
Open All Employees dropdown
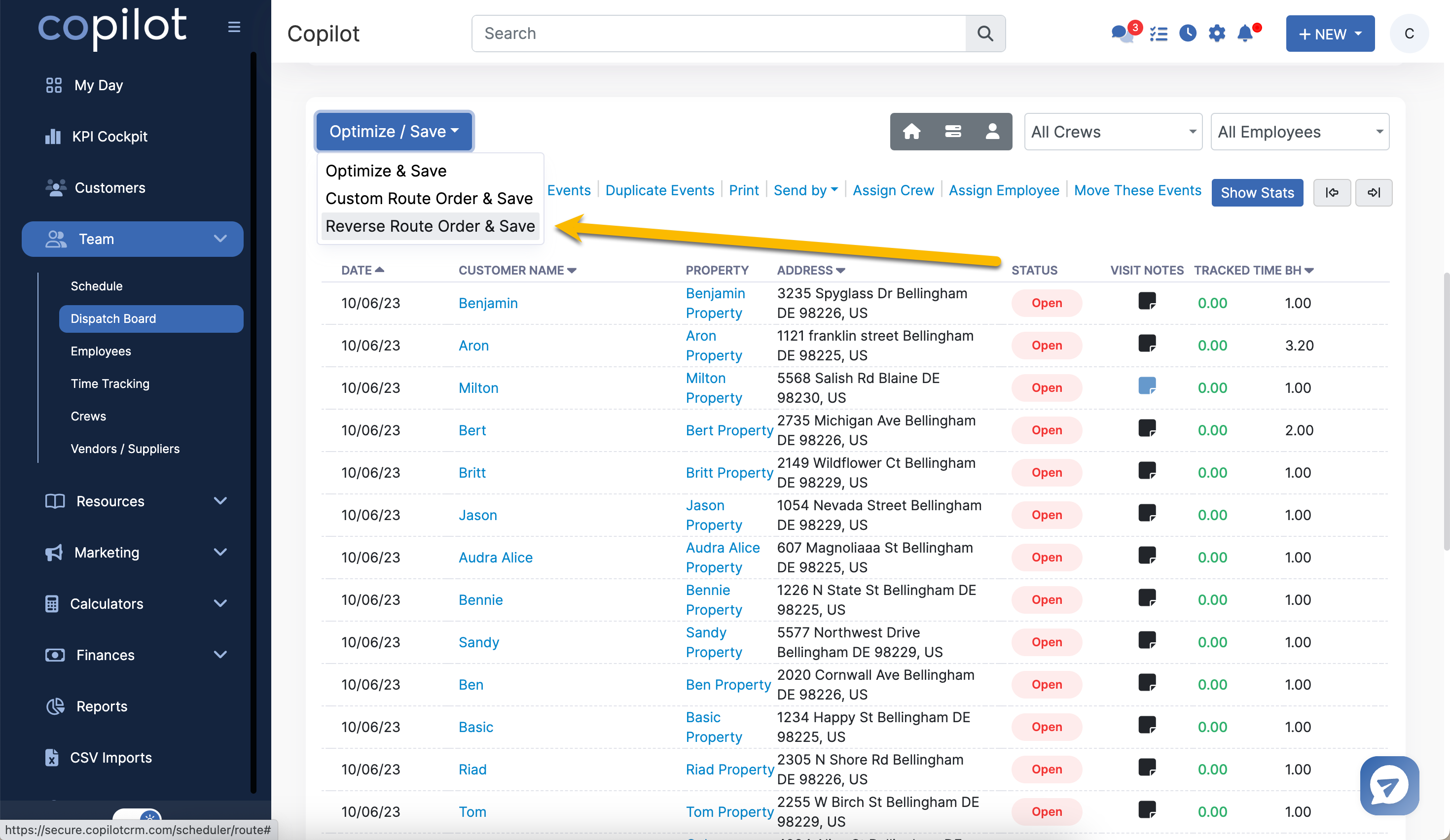click(1299, 132)
